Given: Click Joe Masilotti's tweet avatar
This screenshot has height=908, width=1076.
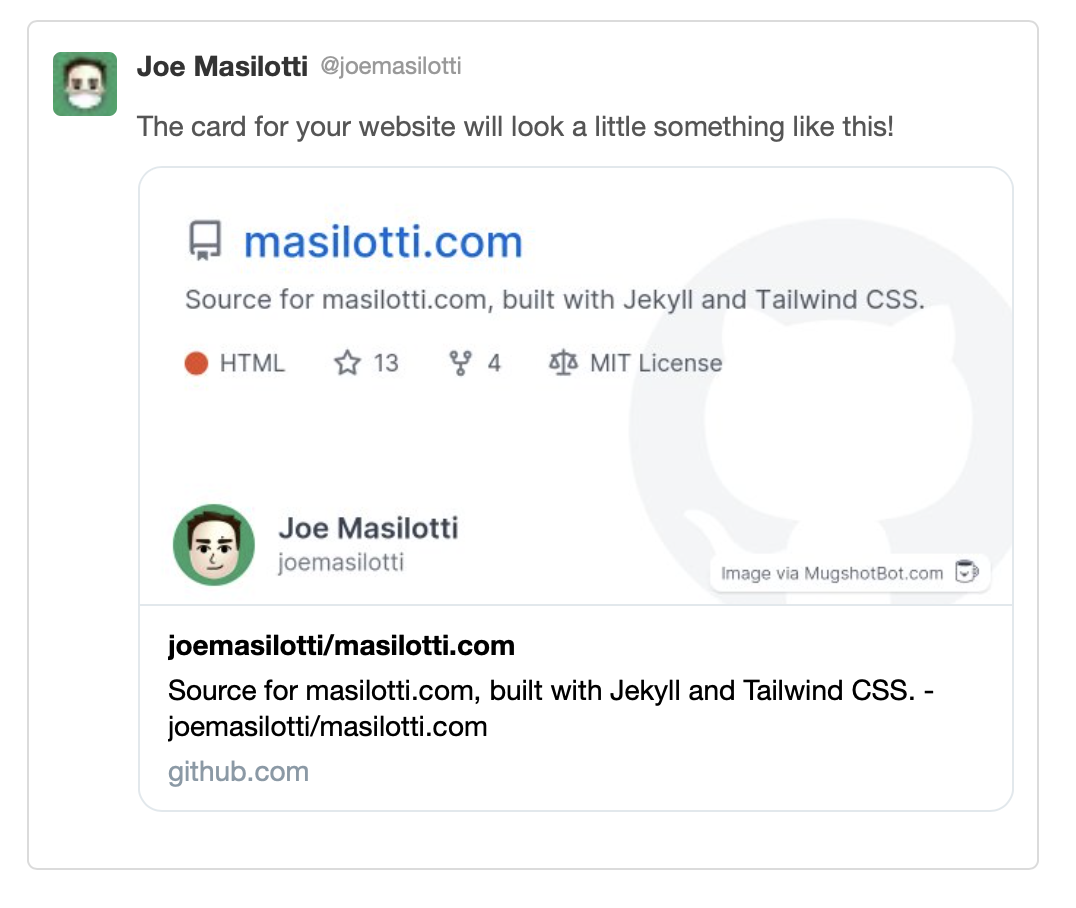Looking at the screenshot, I should coord(85,84).
